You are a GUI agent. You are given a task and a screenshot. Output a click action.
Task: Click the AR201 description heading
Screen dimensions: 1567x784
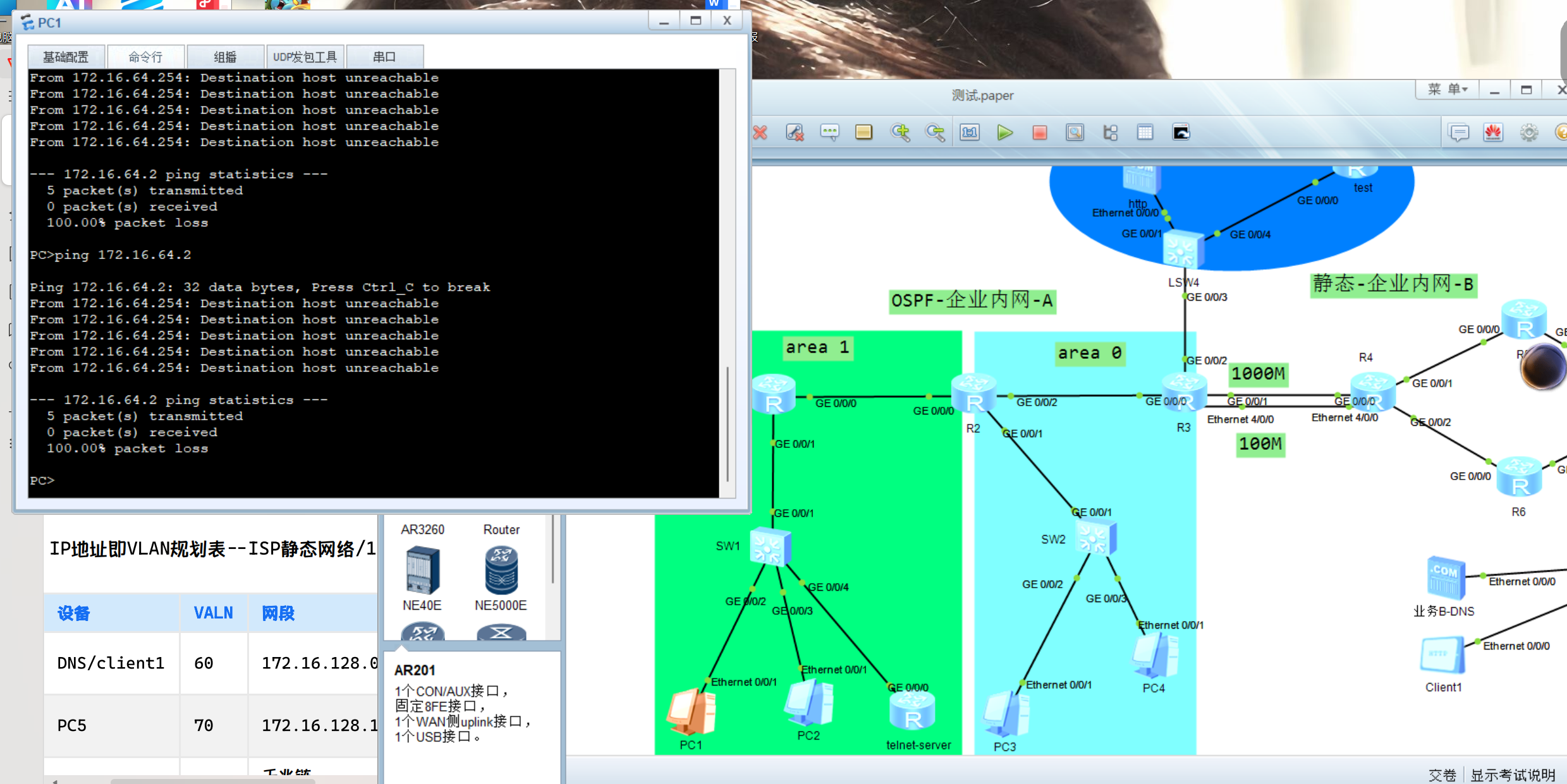point(415,670)
